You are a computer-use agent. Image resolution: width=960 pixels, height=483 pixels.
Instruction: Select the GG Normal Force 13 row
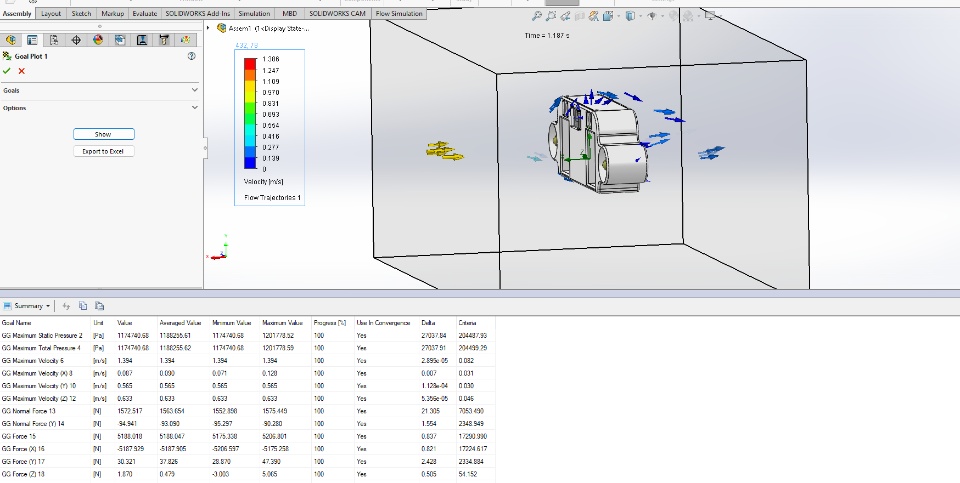pyautogui.click(x=247, y=411)
